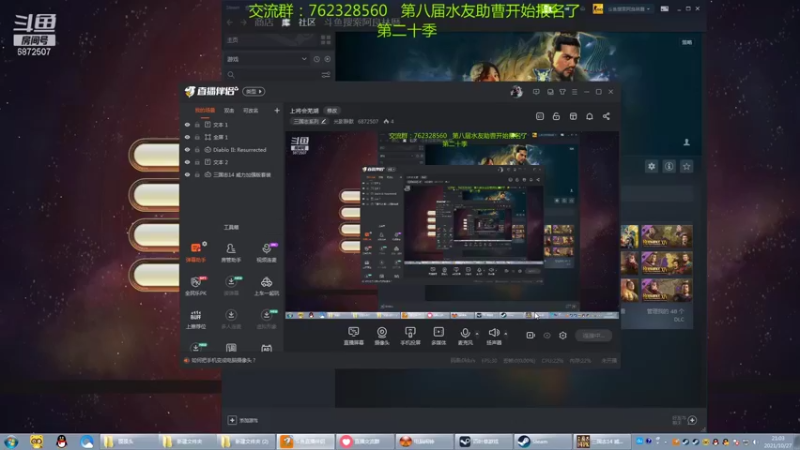Screen dimensions: 800x450
Task: Toggle visibility of 文本 1 layer
Action: [187, 124]
